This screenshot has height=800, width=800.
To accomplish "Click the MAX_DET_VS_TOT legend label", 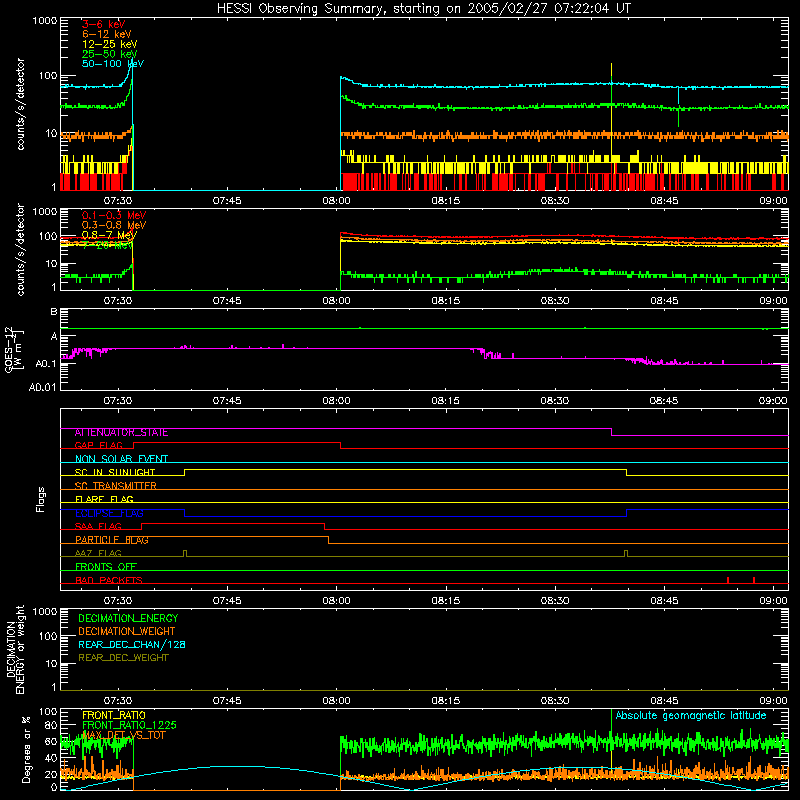I will tap(123, 735).
